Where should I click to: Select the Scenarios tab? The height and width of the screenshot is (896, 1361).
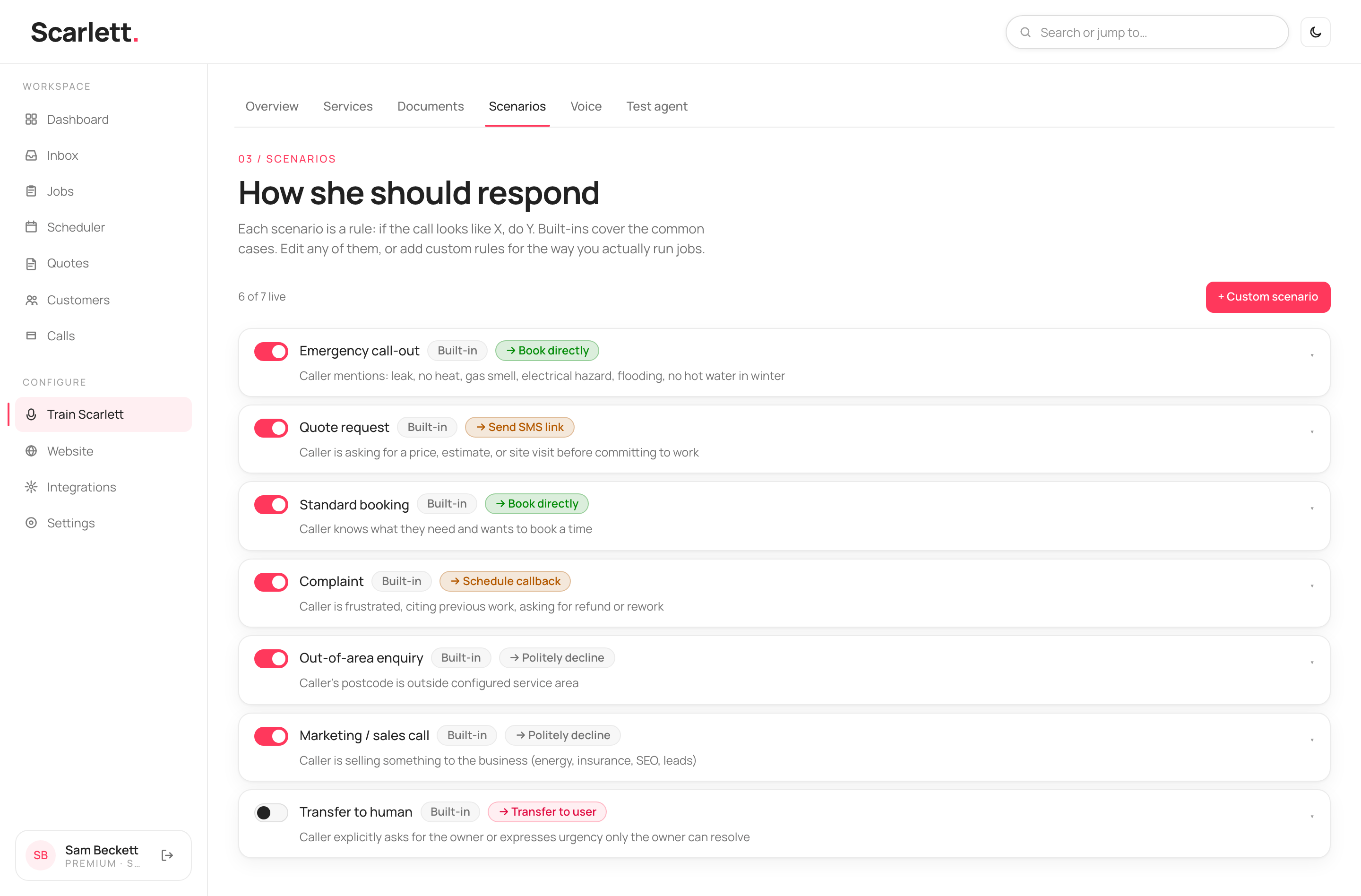pos(517,106)
